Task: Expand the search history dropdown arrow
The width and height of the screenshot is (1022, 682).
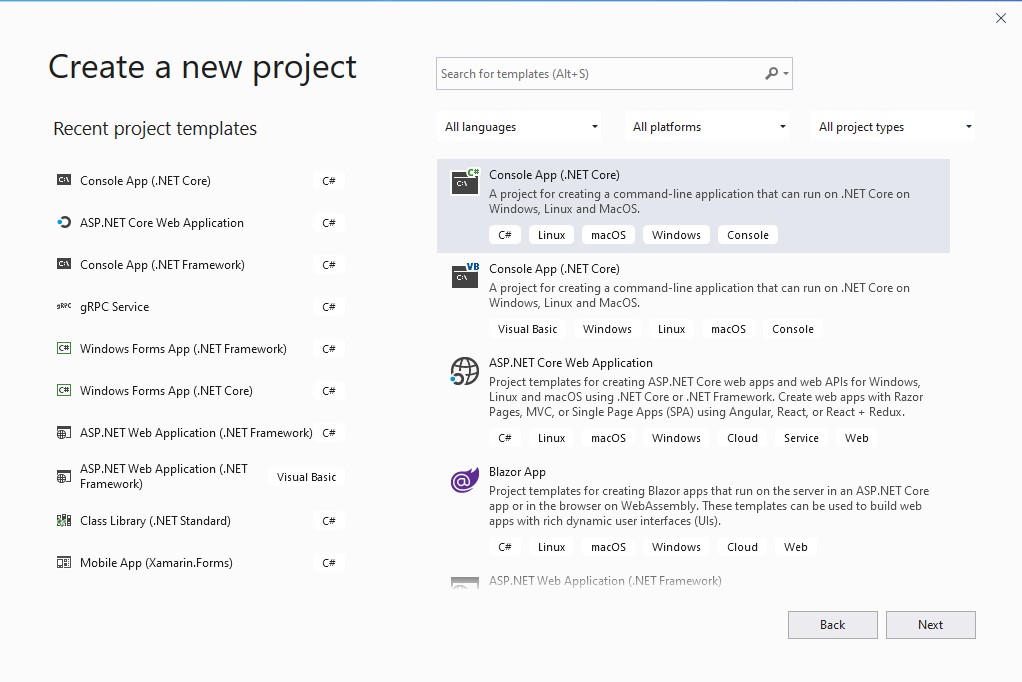Action: 786,73
